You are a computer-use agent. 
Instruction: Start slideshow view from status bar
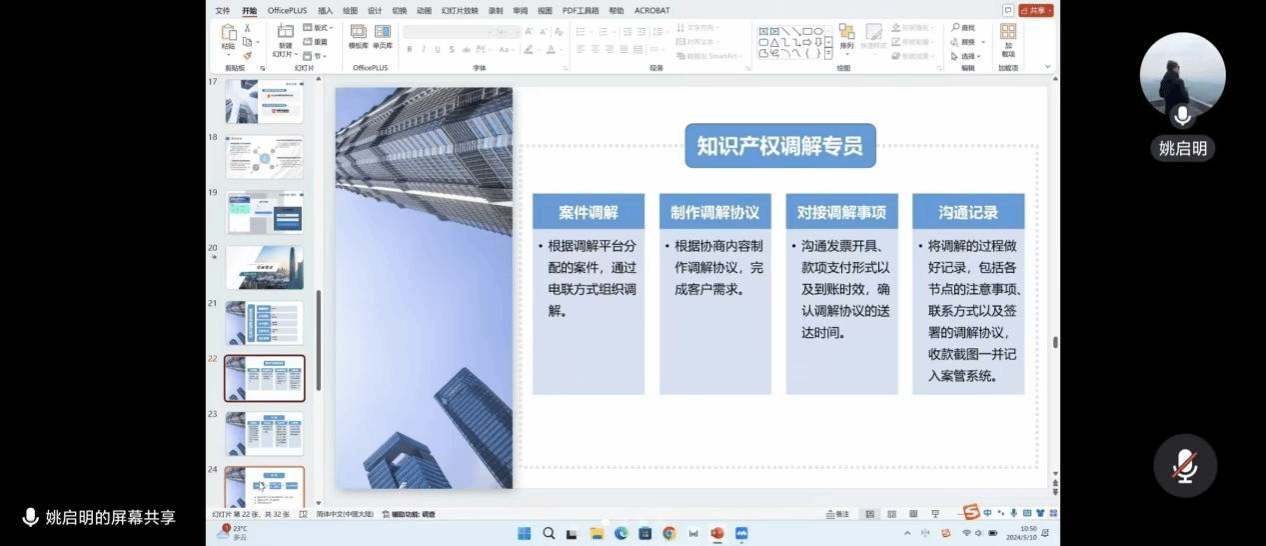pos(935,514)
